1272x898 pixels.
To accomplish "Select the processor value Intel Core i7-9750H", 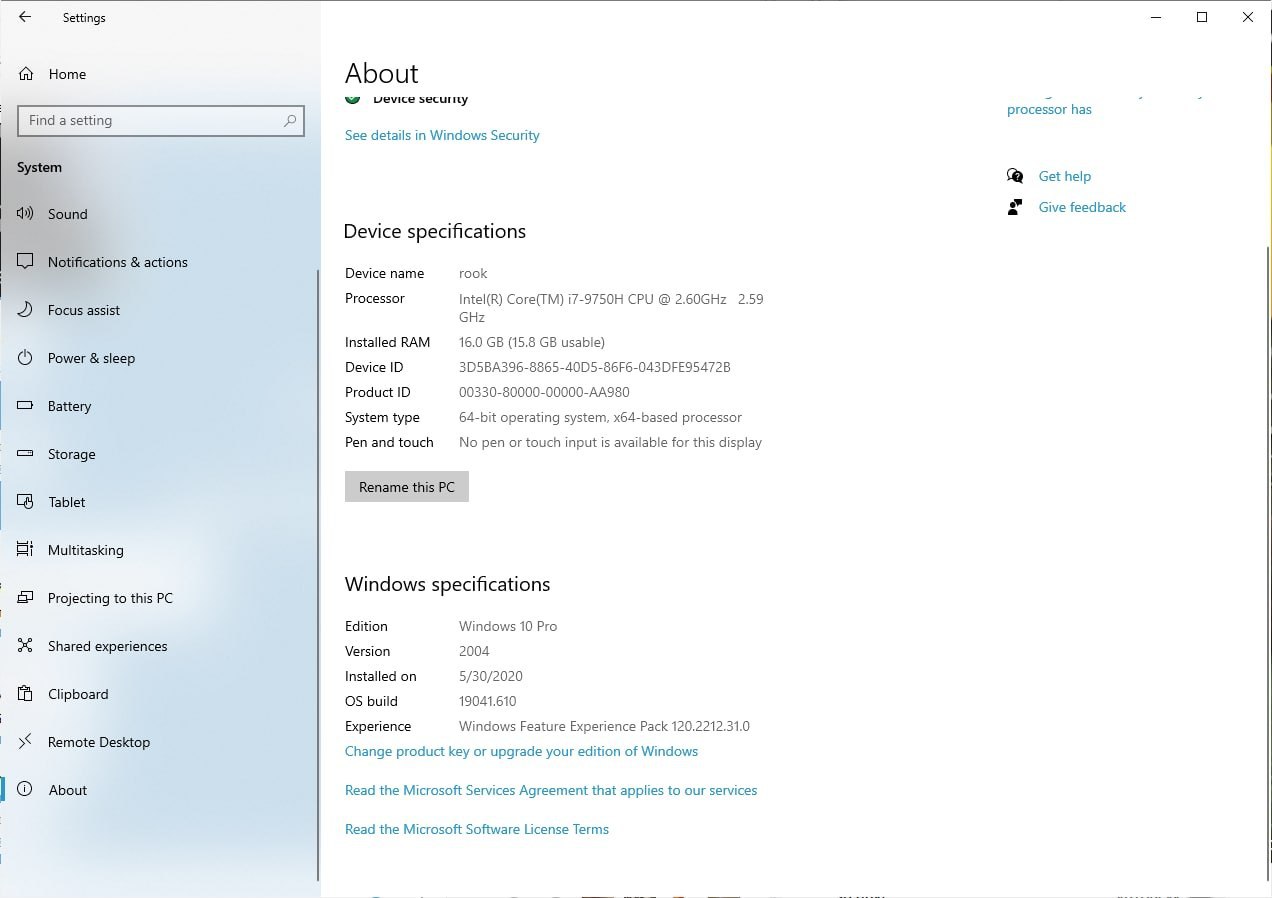I will click(x=611, y=307).
